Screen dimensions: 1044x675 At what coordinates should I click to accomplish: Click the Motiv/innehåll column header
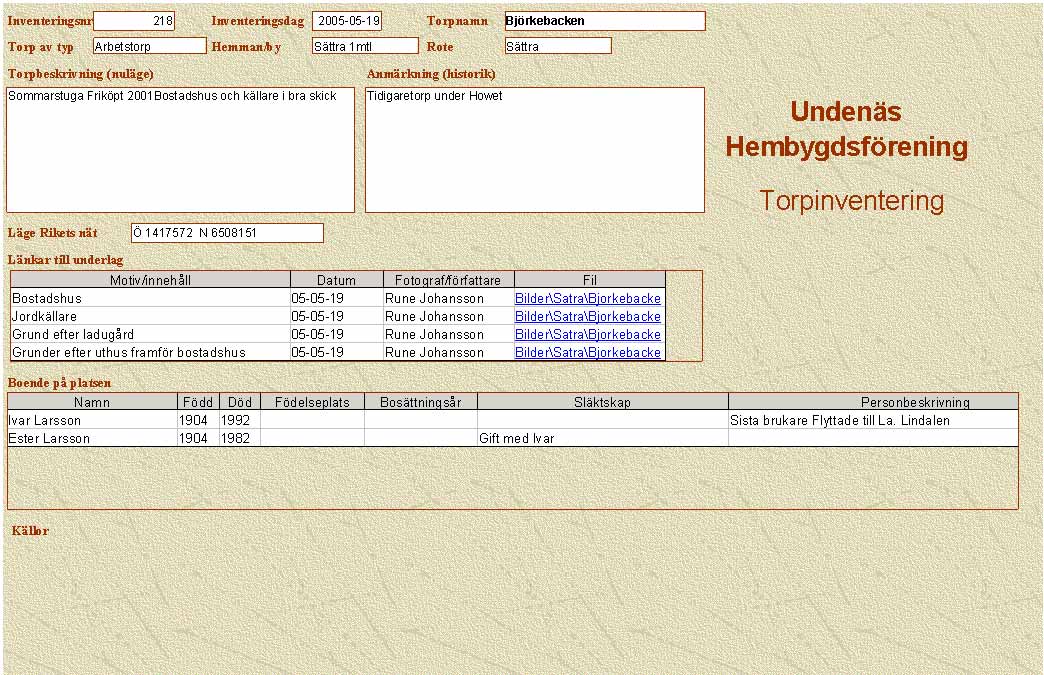tap(150, 281)
